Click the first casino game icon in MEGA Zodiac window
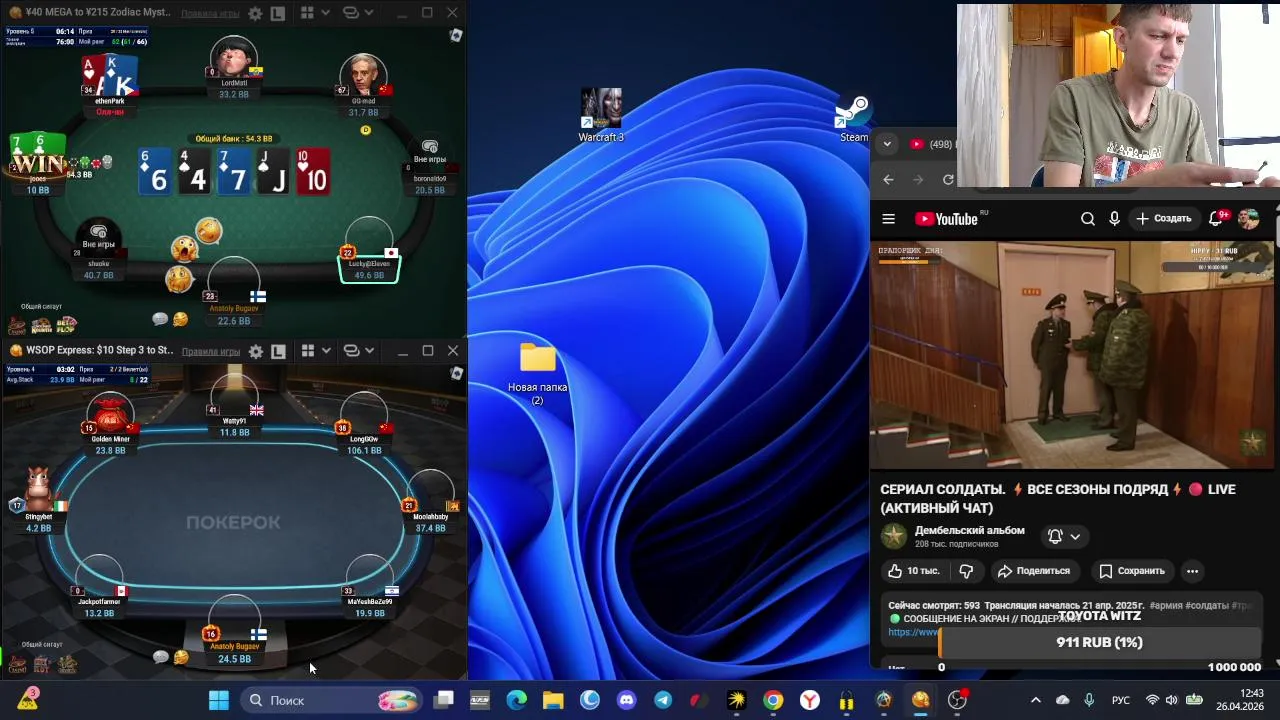 coord(17,325)
